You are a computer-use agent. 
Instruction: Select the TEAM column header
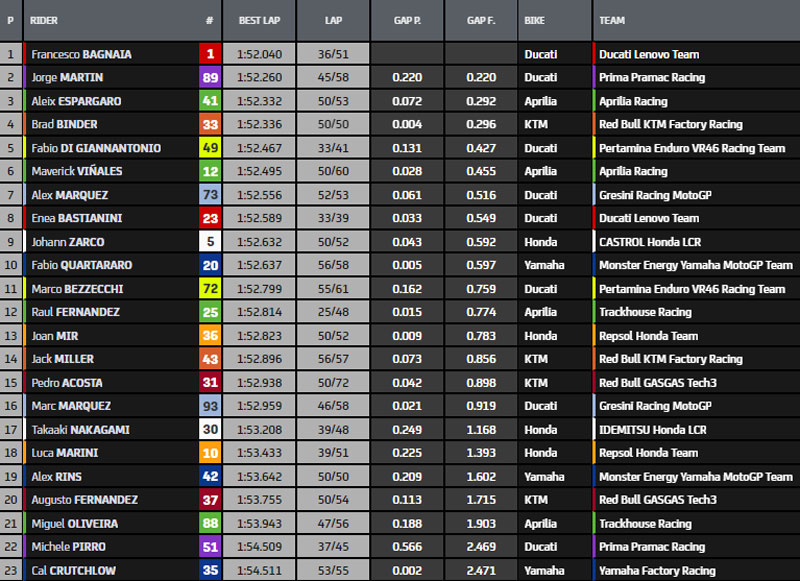click(x=612, y=20)
